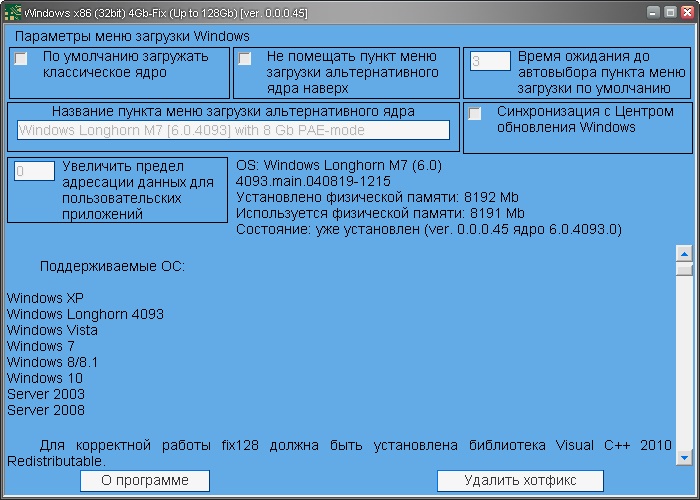Image resolution: width=700 pixels, height=500 pixels.
Task: Click the boot menu timeout field showing 3
Action: click(x=490, y=61)
